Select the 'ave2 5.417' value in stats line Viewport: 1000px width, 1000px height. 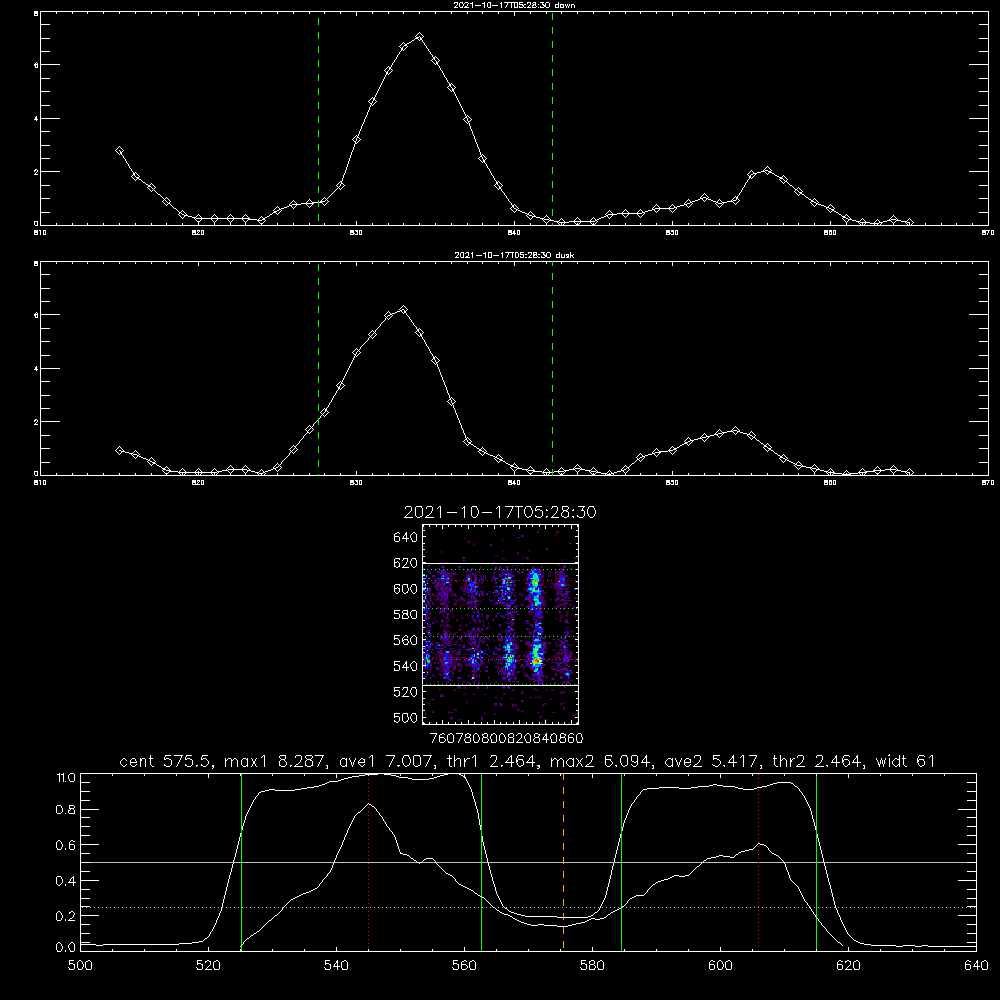tap(714, 761)
